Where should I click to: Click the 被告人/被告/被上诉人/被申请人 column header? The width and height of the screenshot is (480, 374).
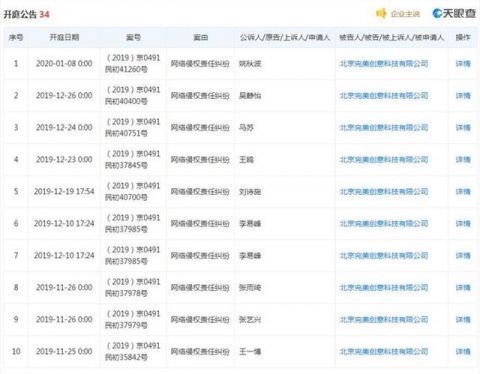click(391, 37)
